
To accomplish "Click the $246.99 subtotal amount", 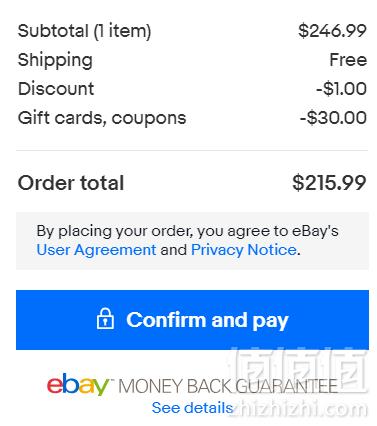I will pyautogui.click(x=332, y=31).
